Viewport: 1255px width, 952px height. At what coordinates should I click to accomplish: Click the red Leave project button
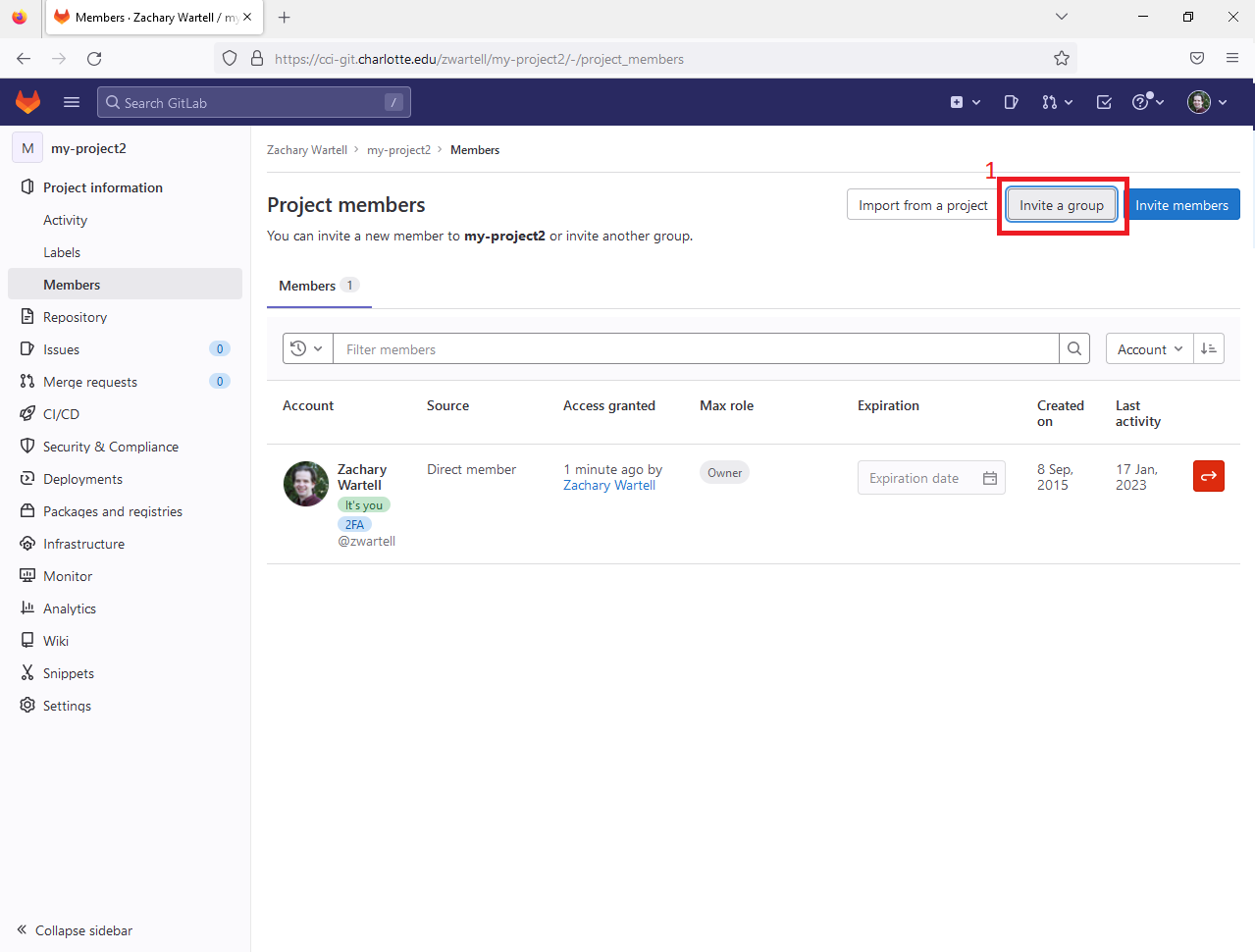[1208, 476]
